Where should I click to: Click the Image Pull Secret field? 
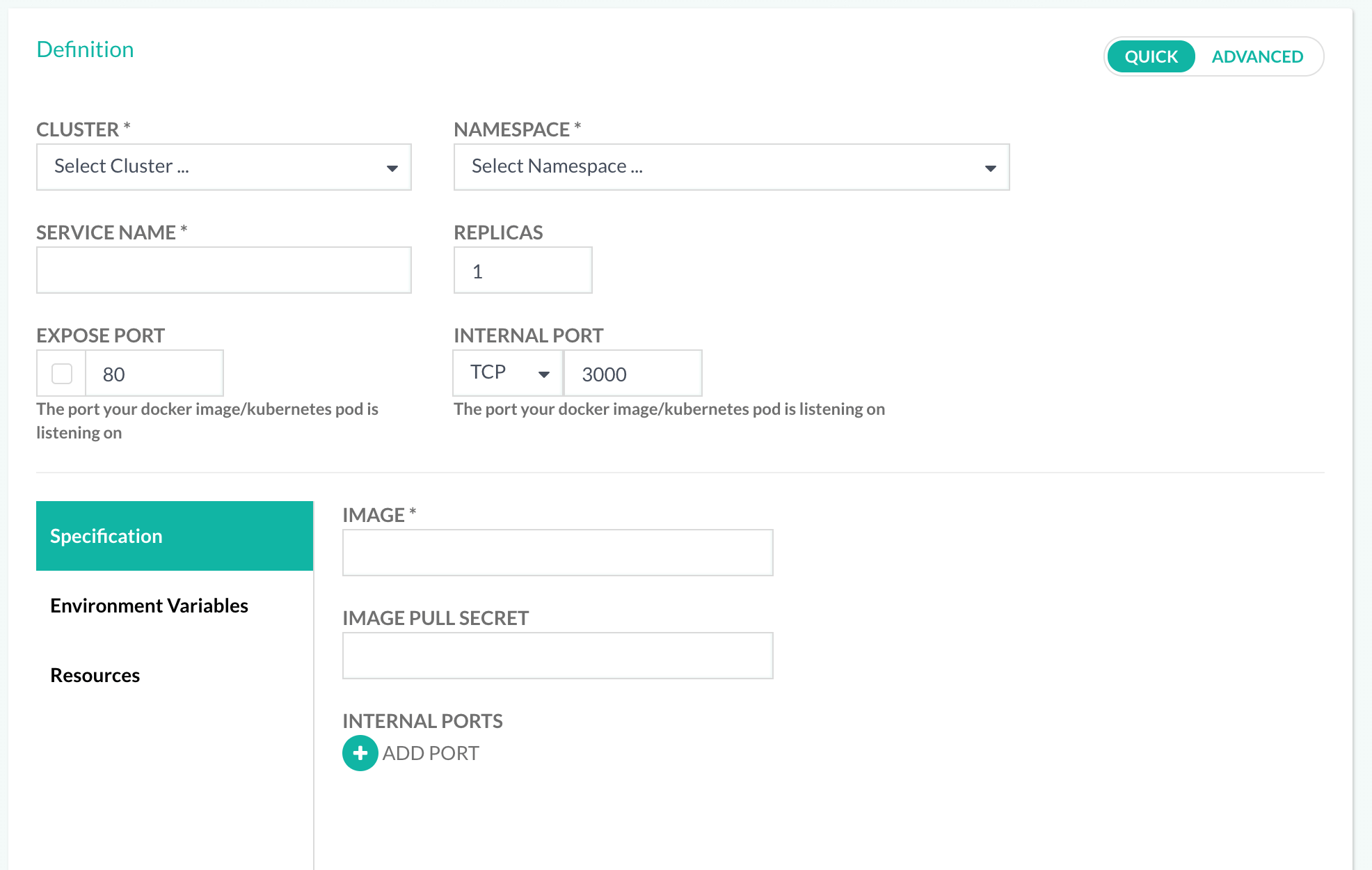(557, 656)
